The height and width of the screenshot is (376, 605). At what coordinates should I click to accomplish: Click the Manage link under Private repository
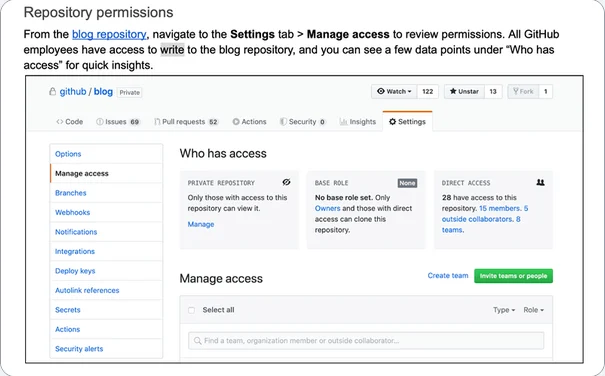click(x=201, y=224)
